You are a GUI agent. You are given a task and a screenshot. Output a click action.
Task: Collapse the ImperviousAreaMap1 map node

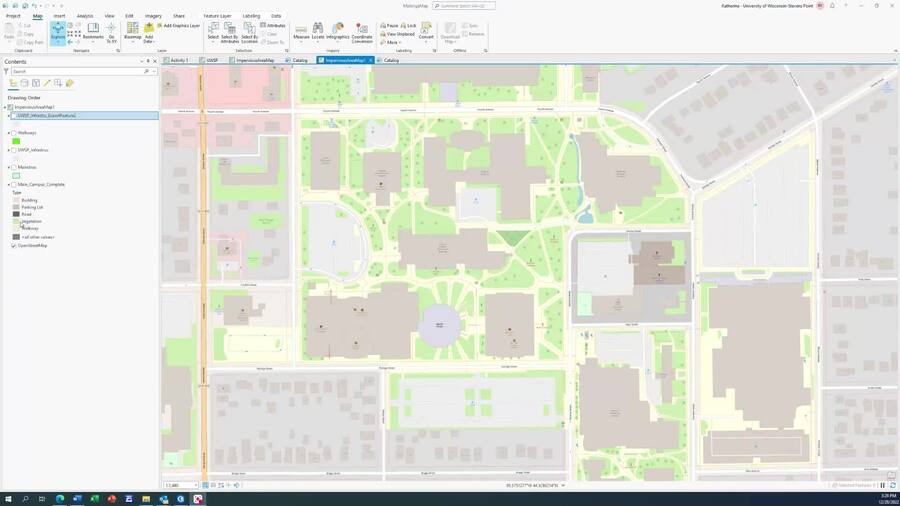pos(5,107)
